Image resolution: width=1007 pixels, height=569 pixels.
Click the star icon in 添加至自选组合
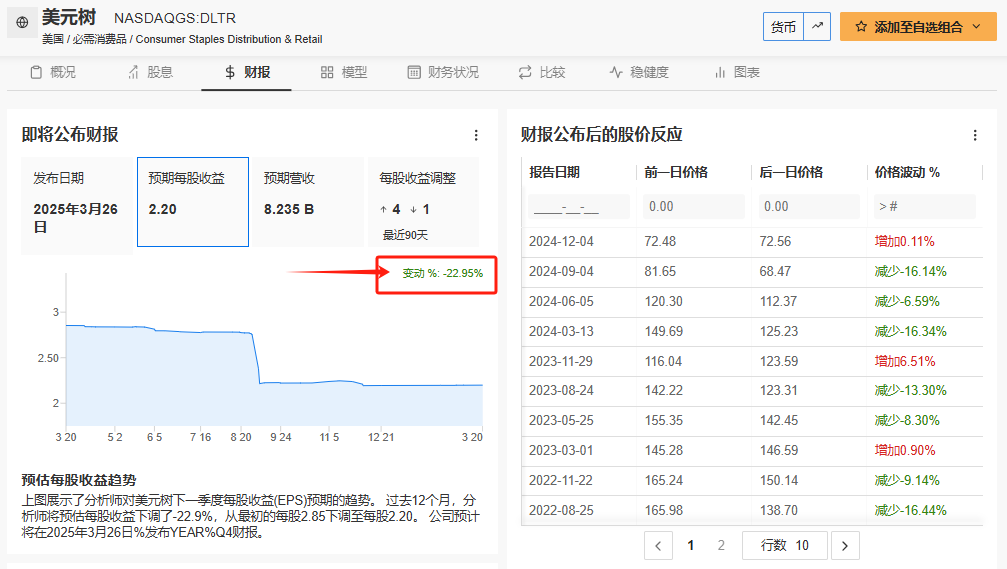point(861,27)
